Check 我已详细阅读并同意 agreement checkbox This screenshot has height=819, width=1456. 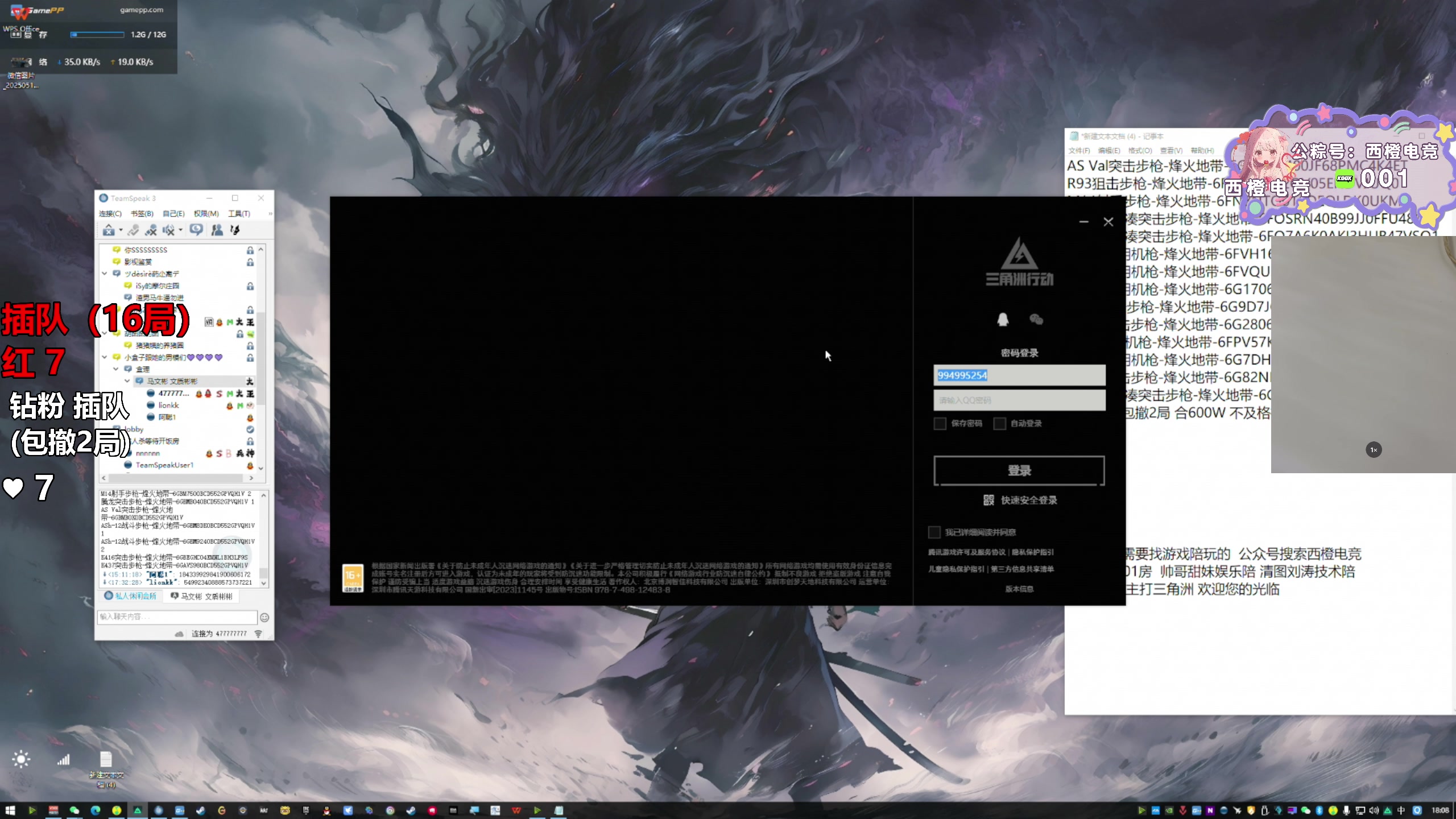[934, 532]
